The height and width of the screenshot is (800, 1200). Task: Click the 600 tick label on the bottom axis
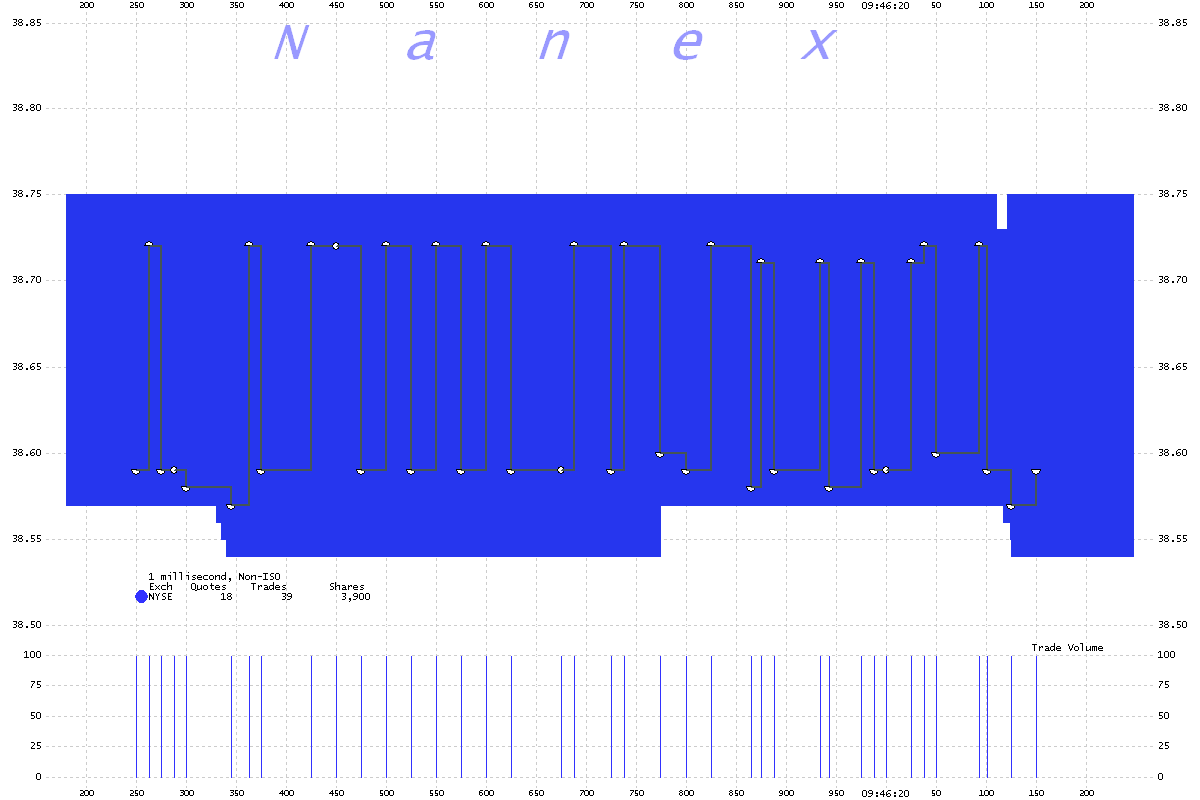486,793
